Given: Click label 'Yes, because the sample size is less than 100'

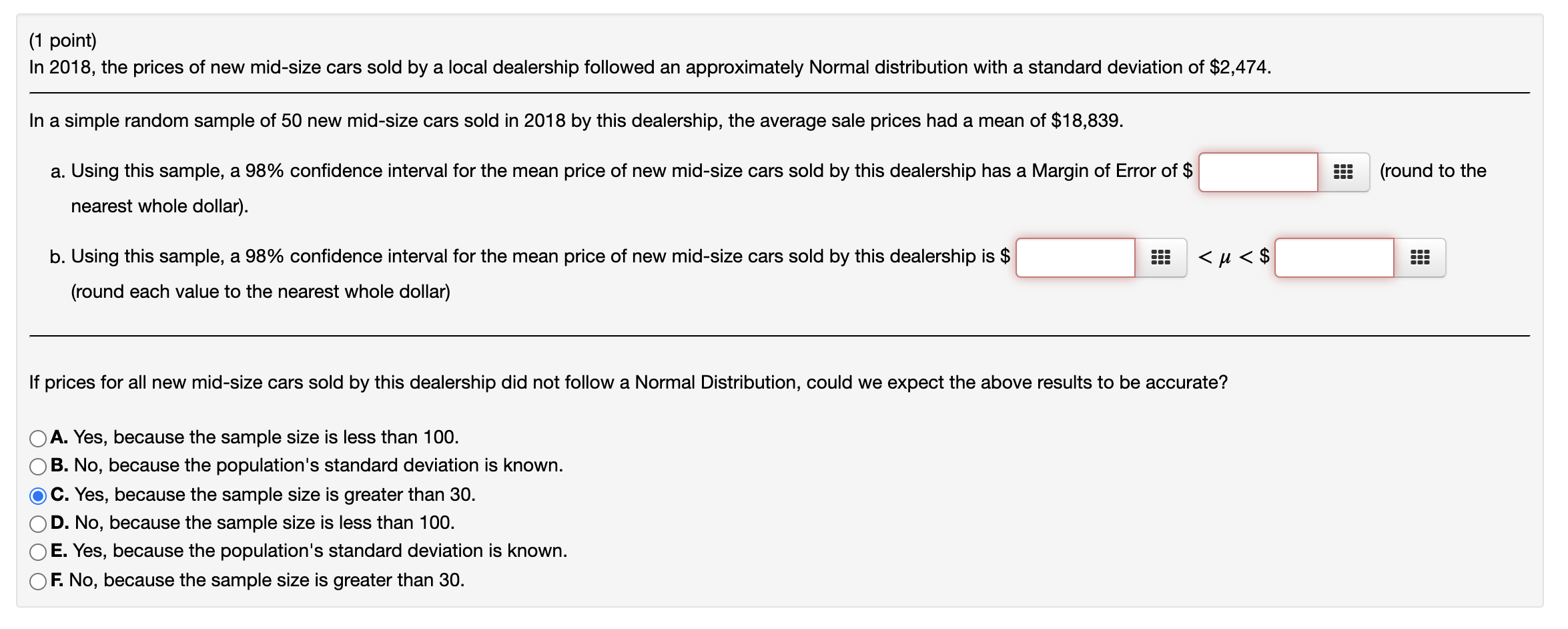Looking at the screenshot, I should (266, 437).
